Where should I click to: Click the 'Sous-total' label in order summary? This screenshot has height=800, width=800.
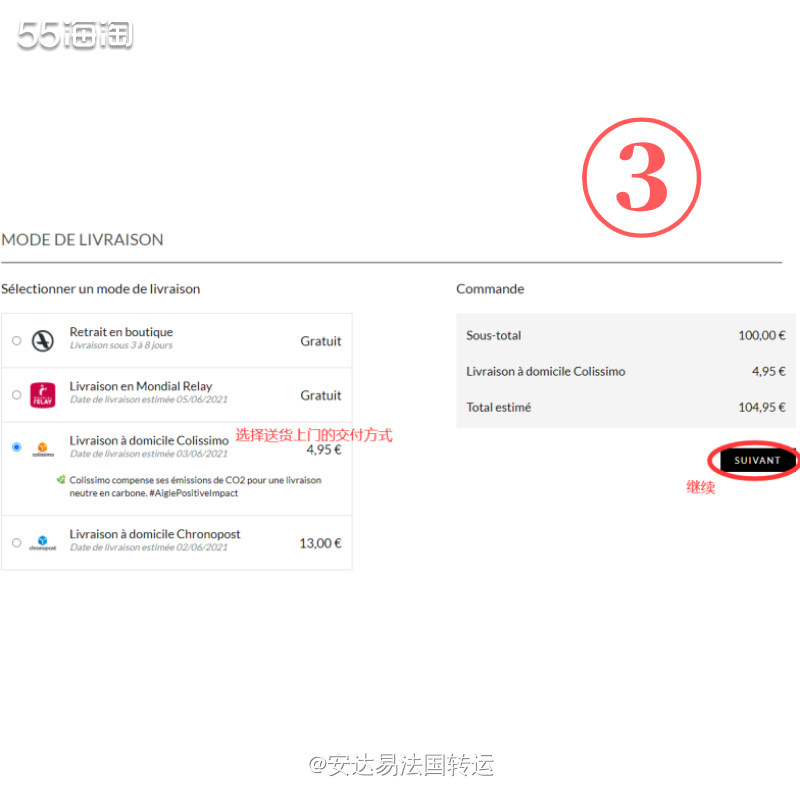pos(493,335)
